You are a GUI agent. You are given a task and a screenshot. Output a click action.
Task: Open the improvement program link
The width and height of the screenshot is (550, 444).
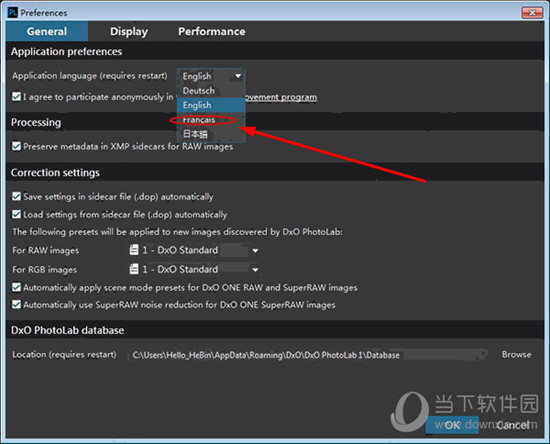(x=281, y=97)
